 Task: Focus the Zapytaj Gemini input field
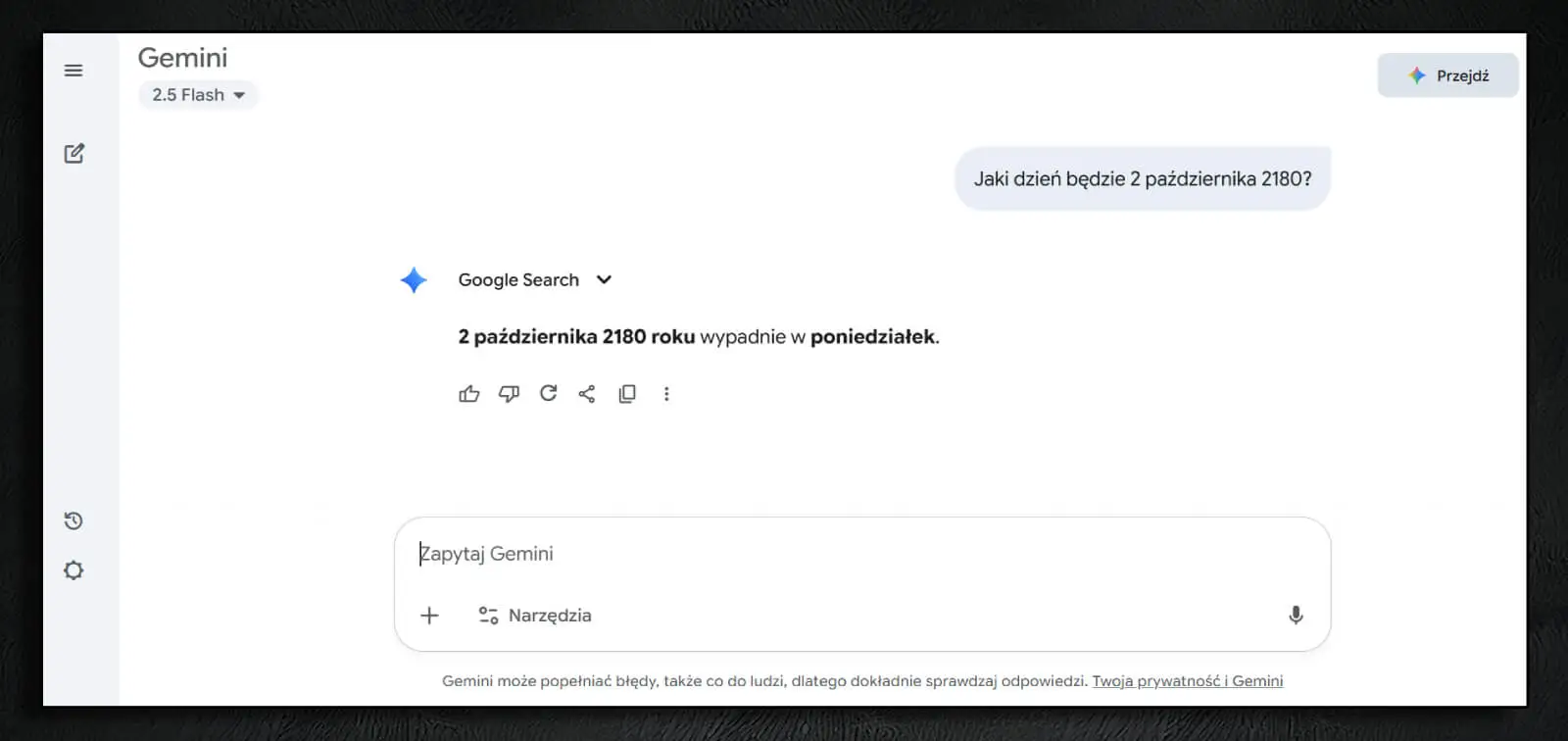coord(843,554)
